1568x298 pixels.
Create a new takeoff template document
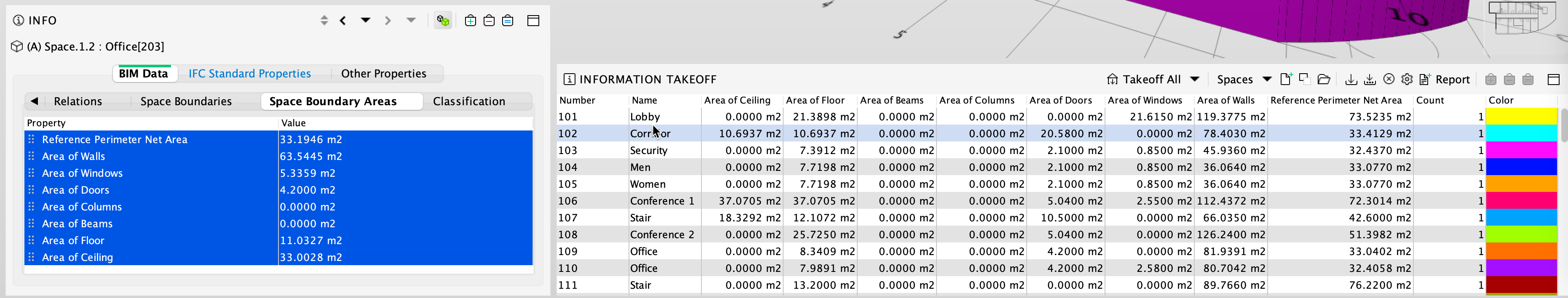(1286, 79)
